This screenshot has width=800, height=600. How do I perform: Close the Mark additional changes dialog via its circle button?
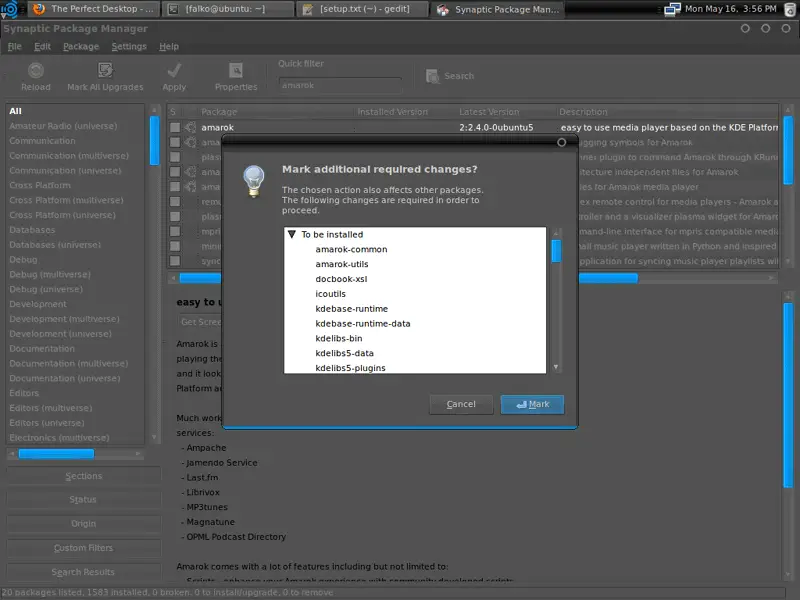pos(561,142)
